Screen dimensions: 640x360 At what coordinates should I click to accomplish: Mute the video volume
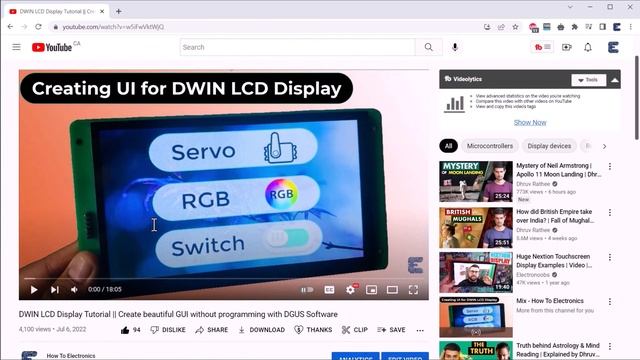click(x=74, y=289)
